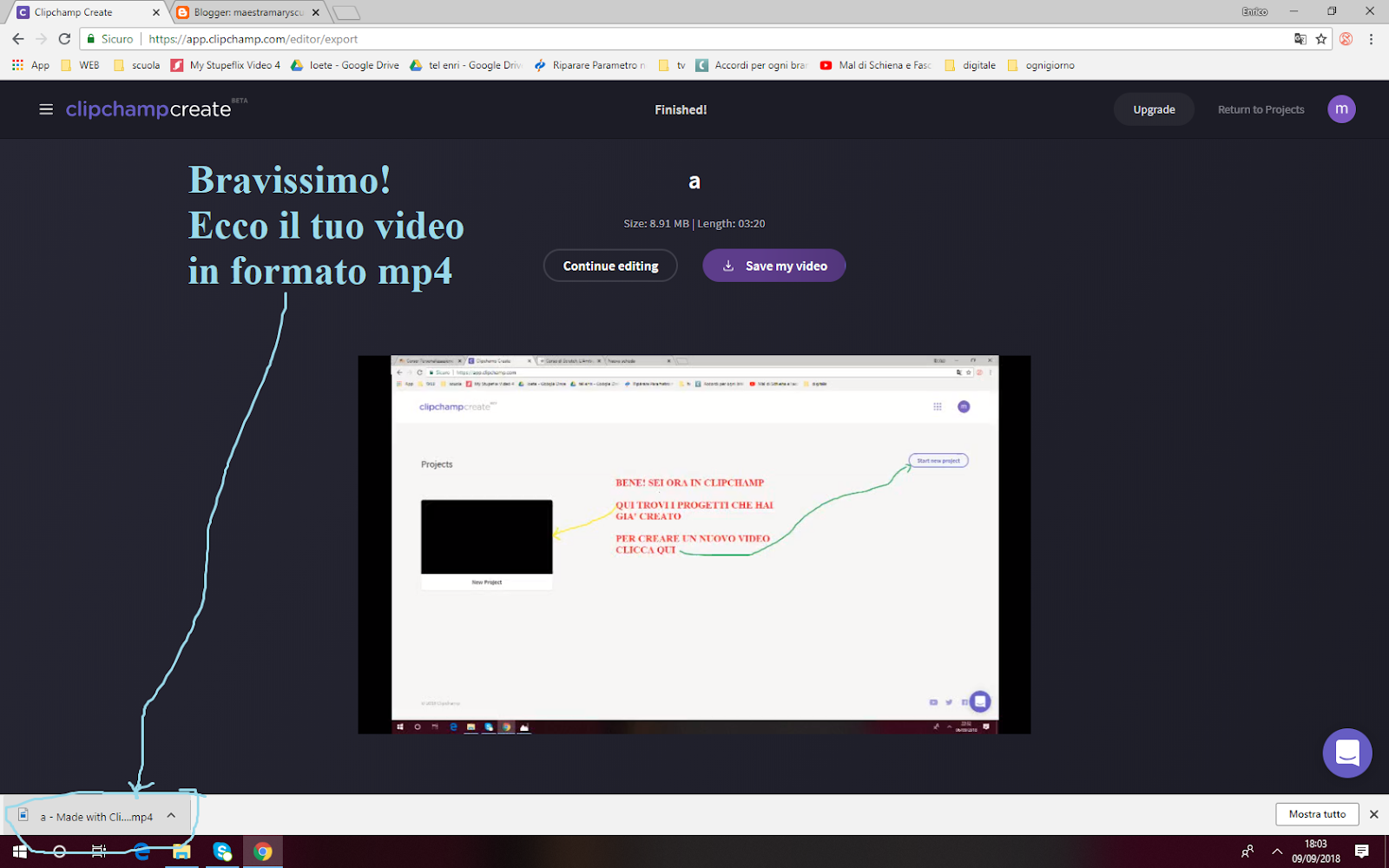Click the Enrico profile button

click(1254, 11)
